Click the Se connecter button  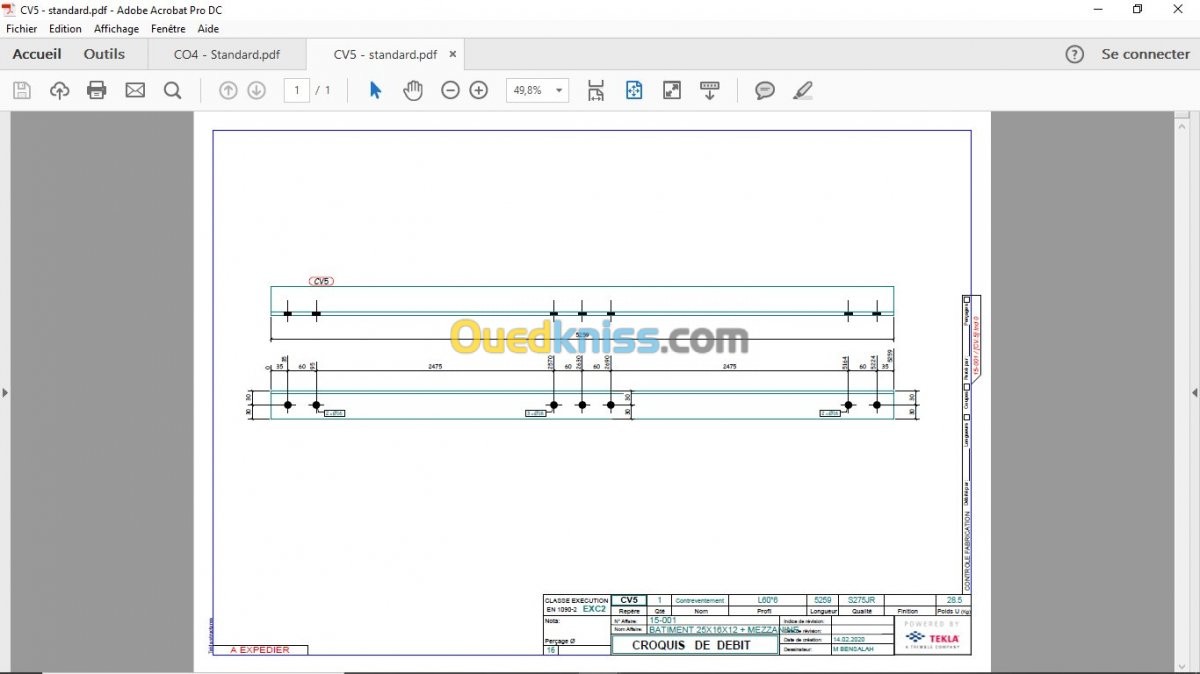point(1146,54)
